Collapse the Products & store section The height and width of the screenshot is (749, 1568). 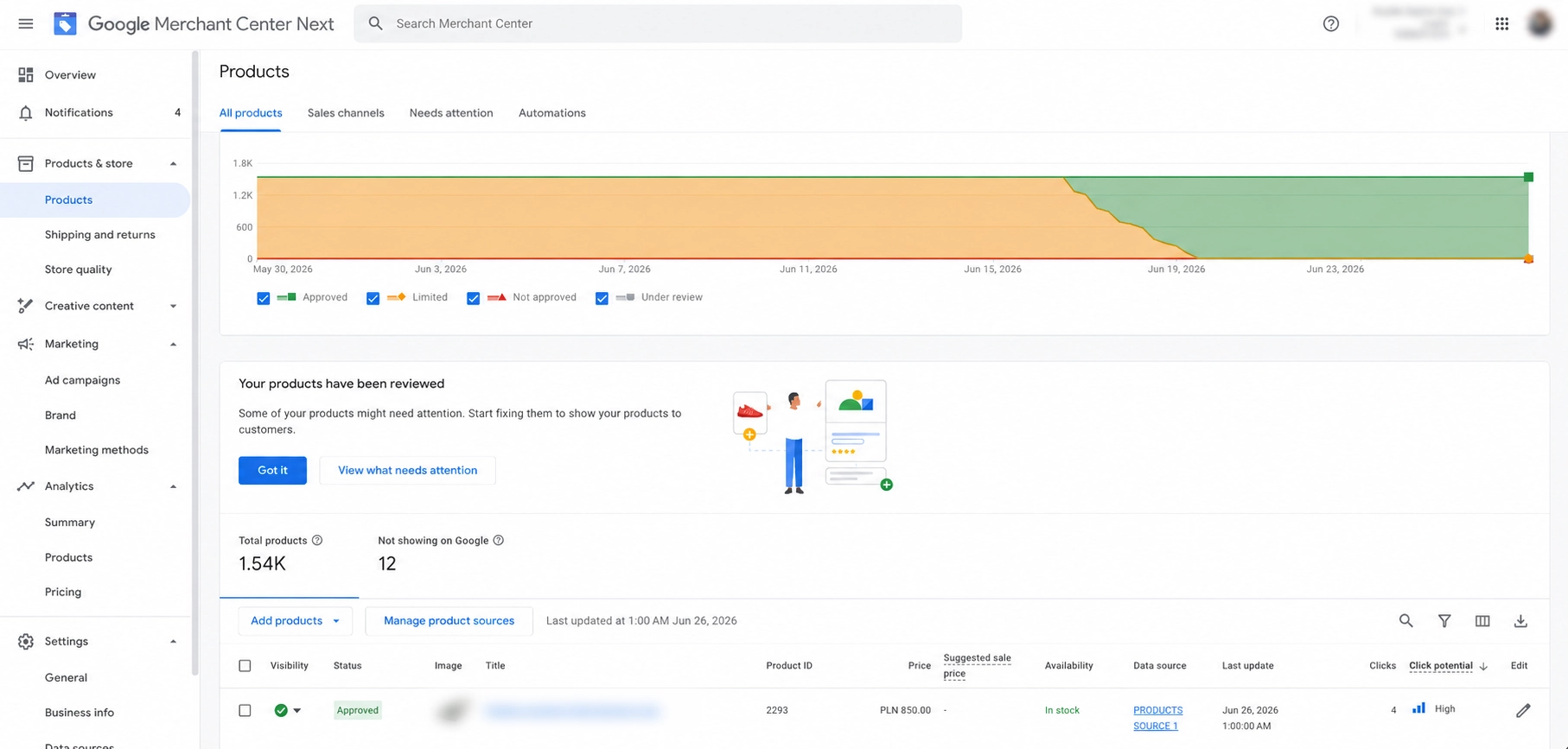pyautogui.click(x=173, y=163)
